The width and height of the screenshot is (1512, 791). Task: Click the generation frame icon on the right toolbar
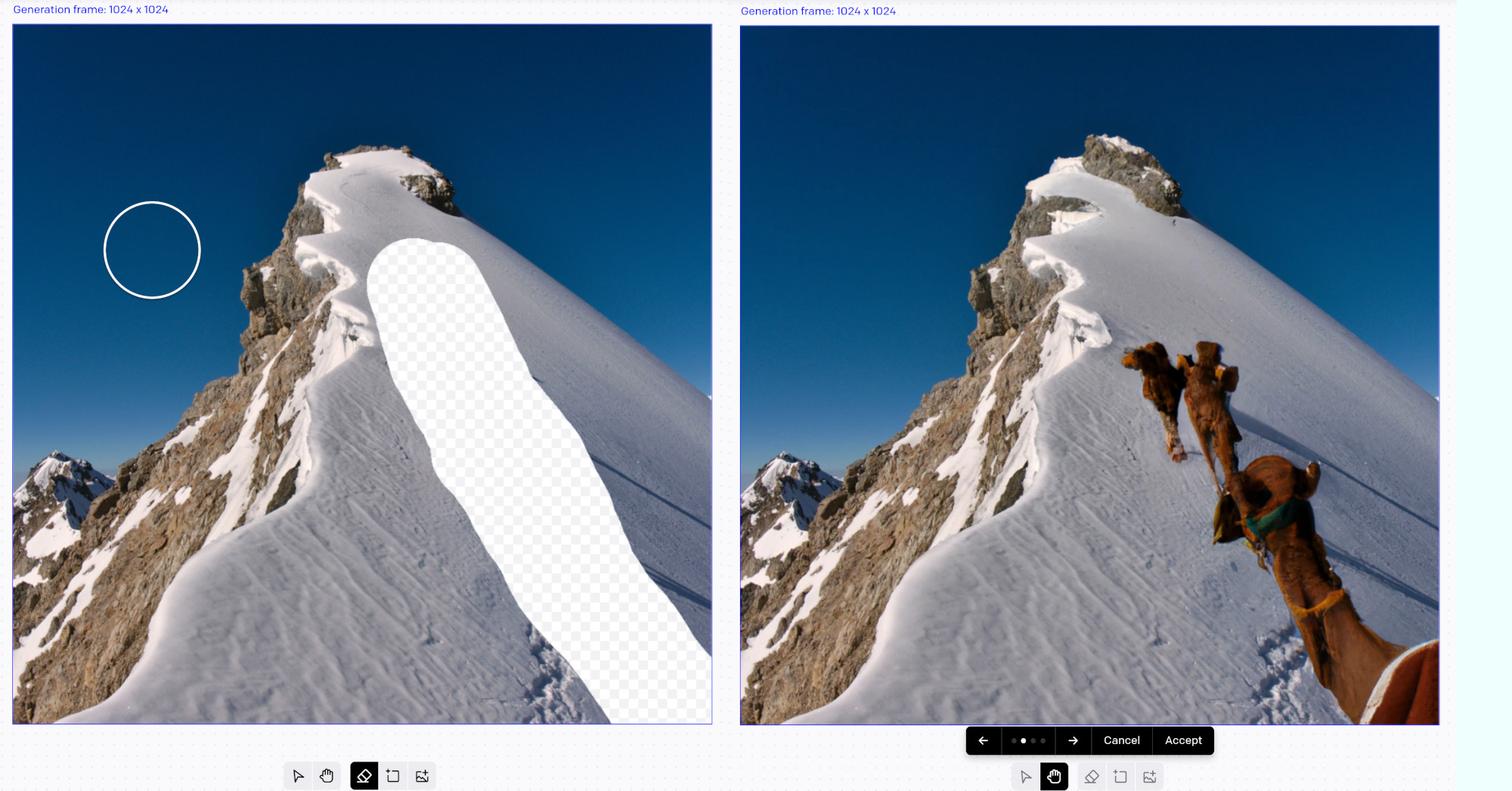pos(1120,776)
